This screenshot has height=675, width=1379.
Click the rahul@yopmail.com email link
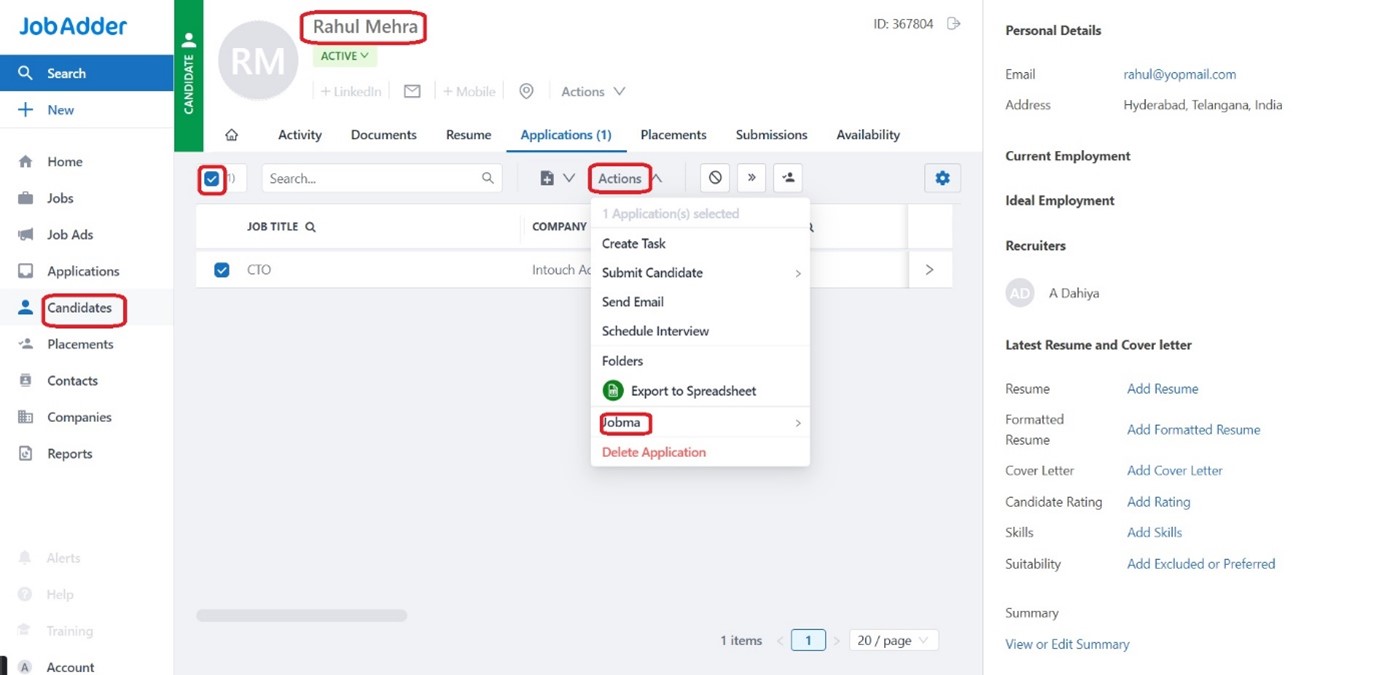pos(1180,74)
